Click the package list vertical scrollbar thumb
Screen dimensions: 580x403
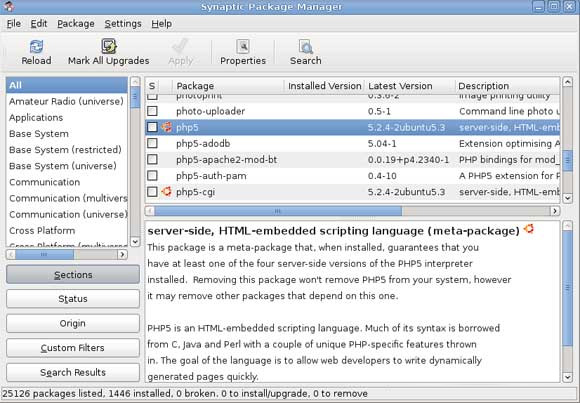(x=567, y=161)
